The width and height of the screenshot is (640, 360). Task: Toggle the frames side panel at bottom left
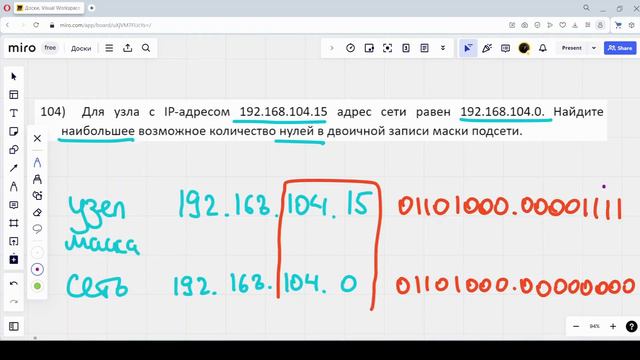pyautogui.click(x=13, y=326)
